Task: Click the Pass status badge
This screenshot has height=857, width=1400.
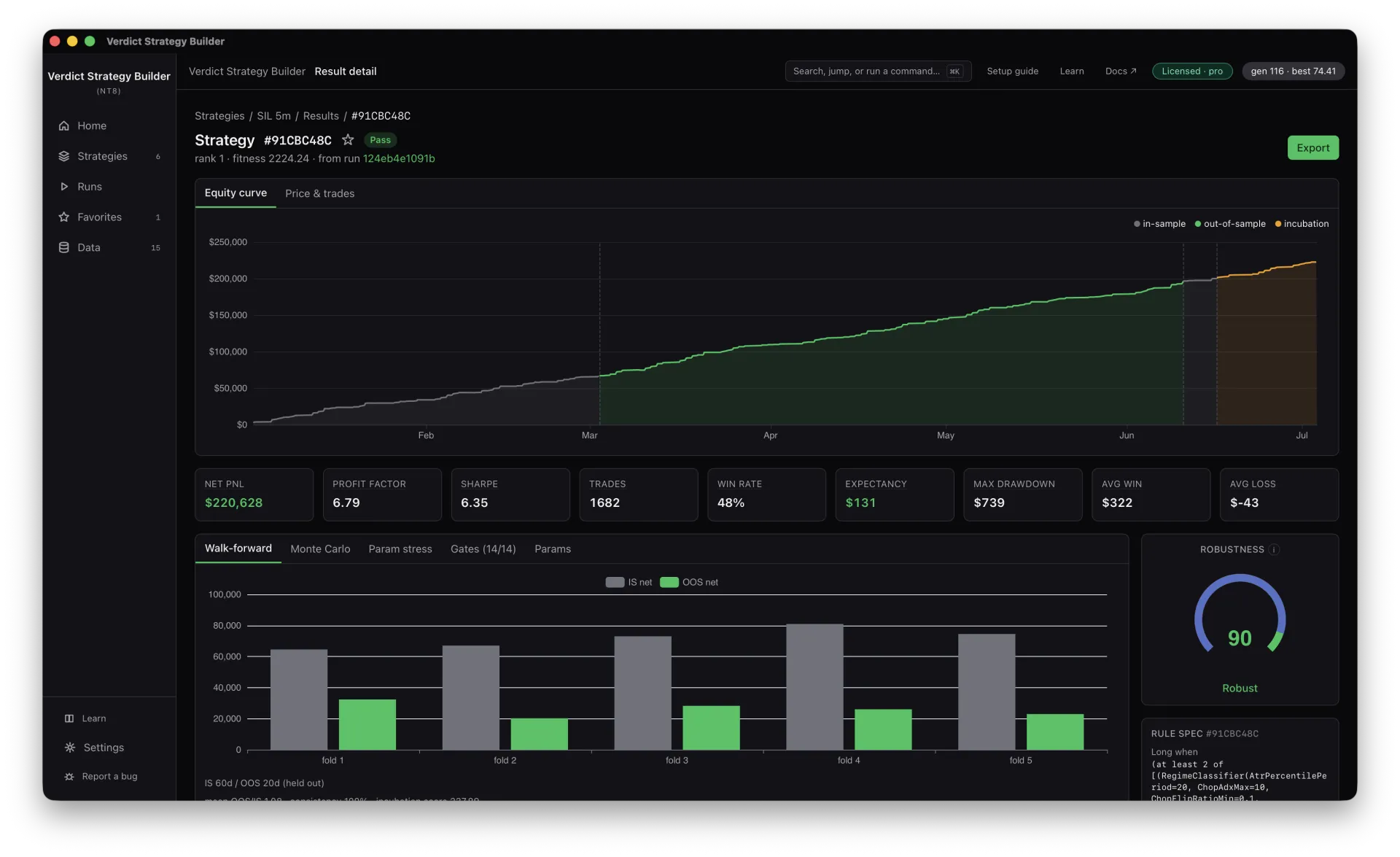Action: [380, 140]
